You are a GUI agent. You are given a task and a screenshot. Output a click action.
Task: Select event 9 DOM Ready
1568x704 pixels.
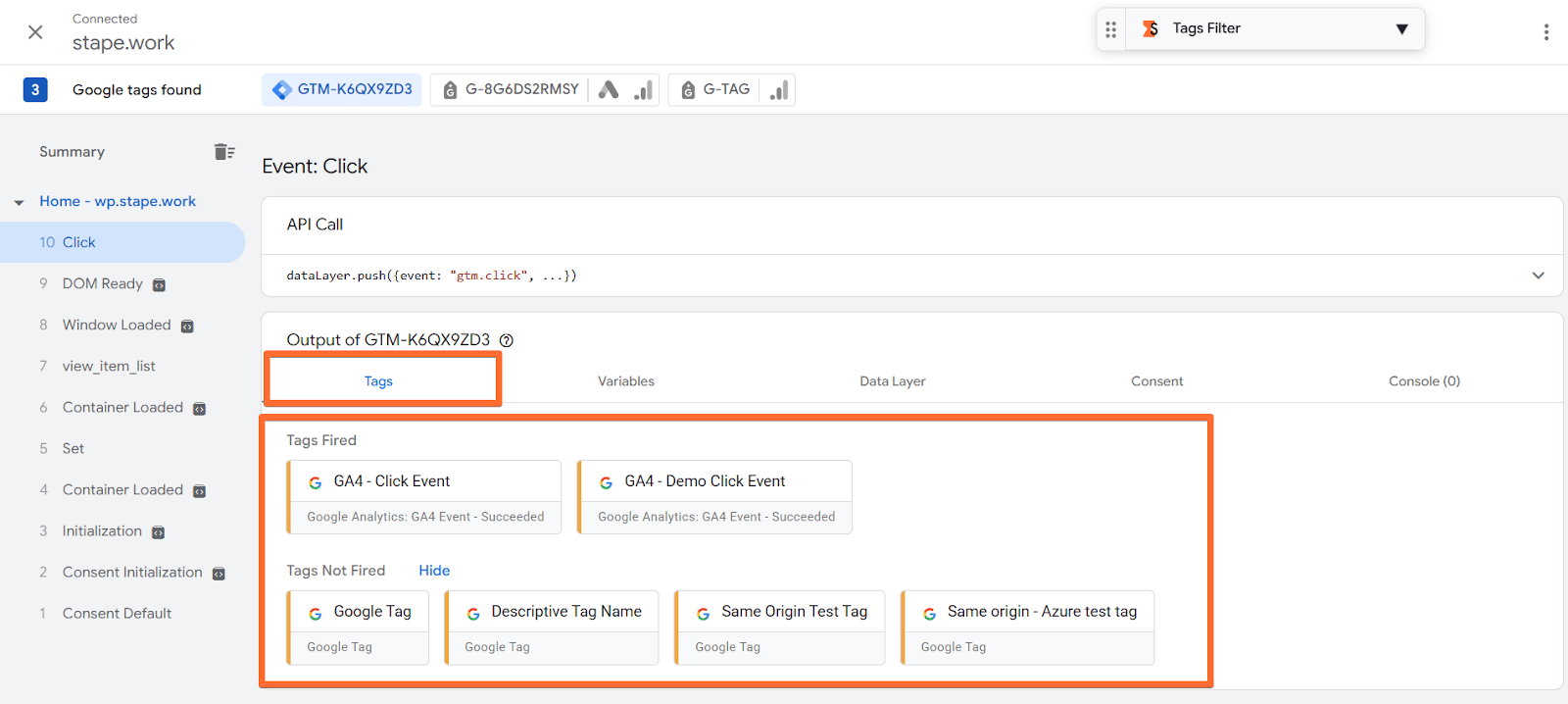102,283
